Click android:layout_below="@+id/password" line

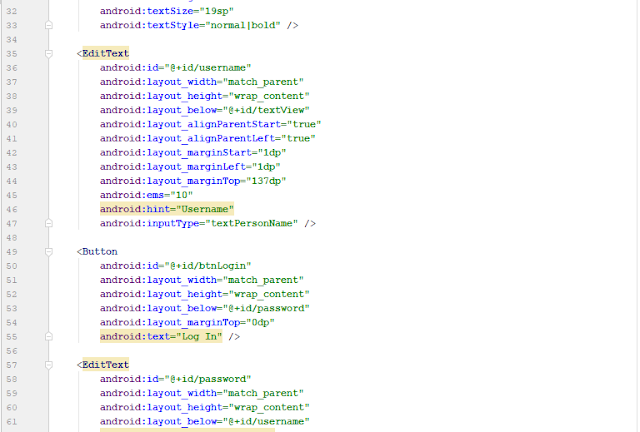204,308
